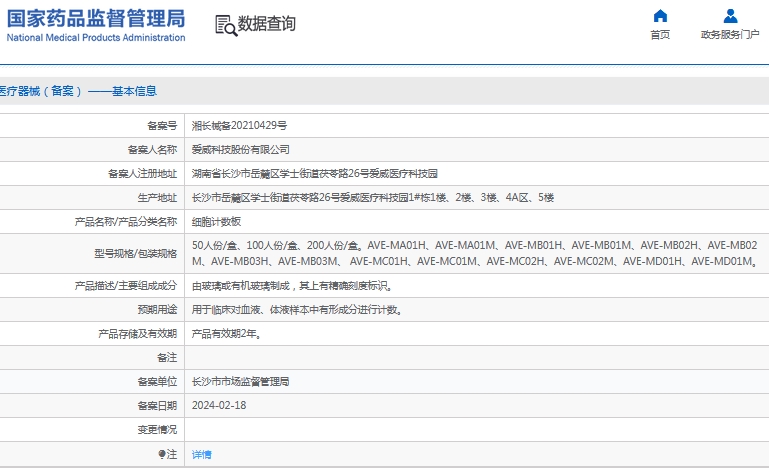Click the 国家药品监督管理局 logo

pos(96,25)
